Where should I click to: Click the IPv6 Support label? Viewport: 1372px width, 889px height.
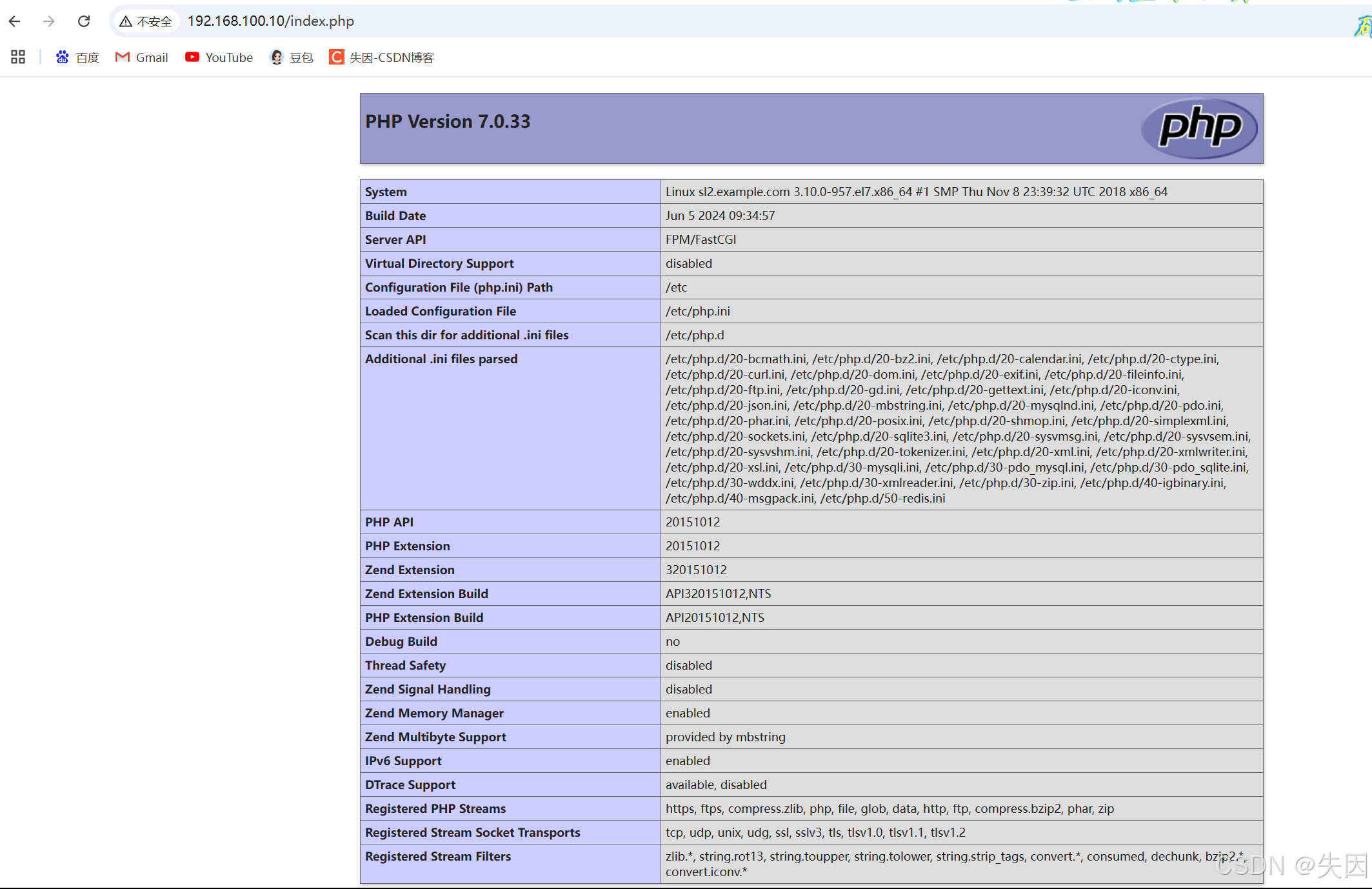[x=403, y=761]
